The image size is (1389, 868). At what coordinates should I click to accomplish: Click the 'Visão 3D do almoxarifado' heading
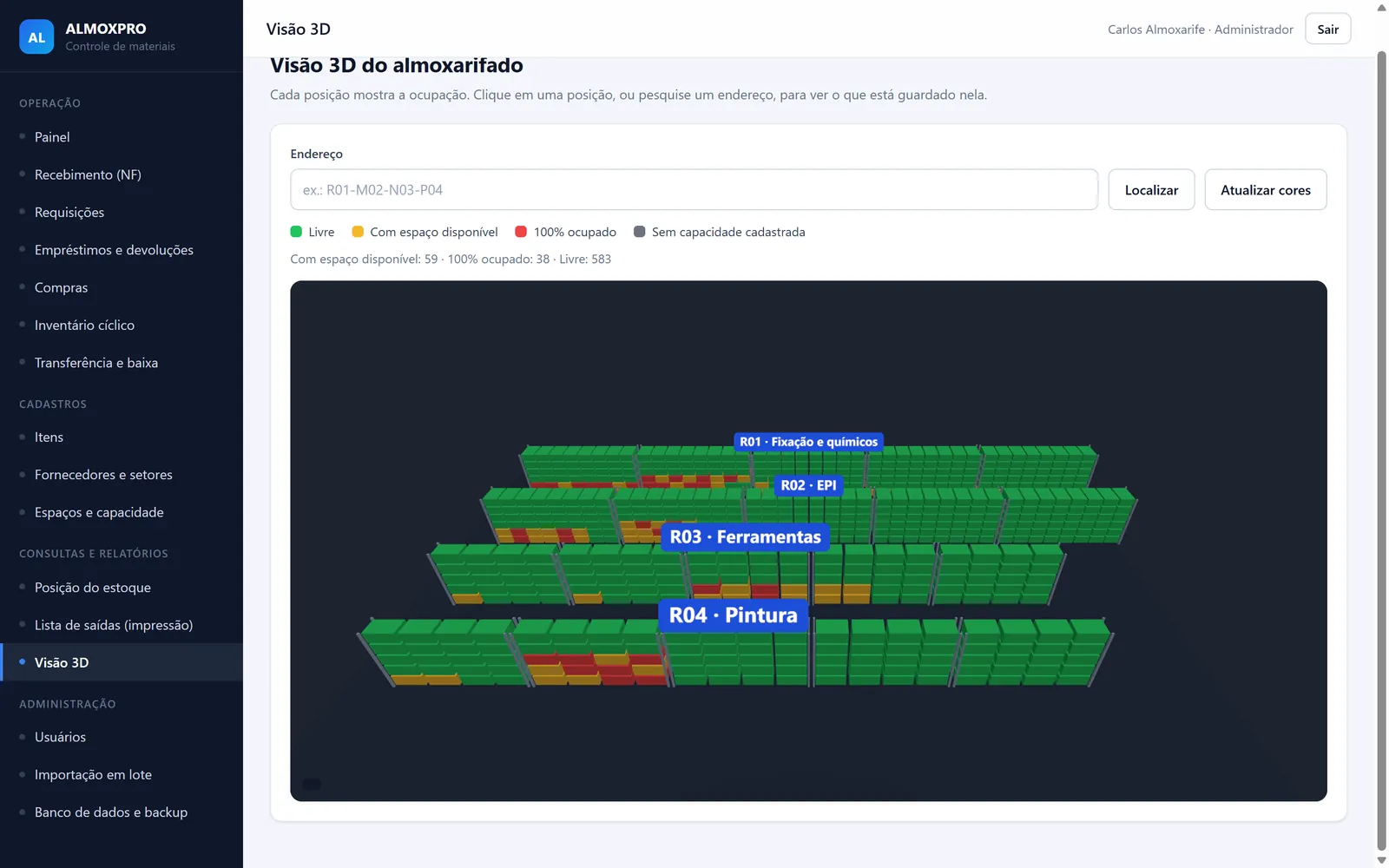[397, 65]
